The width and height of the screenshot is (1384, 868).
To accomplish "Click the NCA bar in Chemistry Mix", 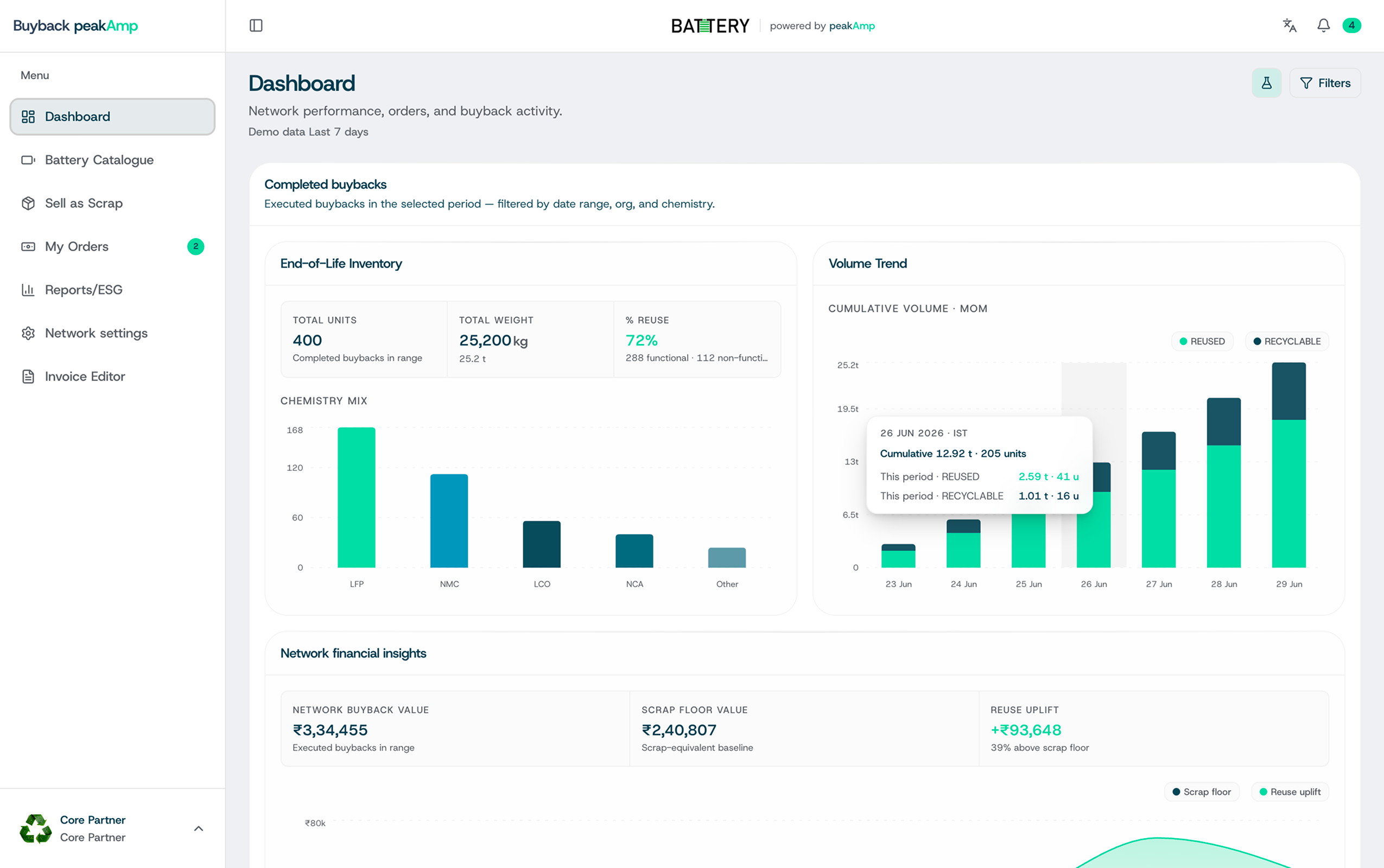I will click(634, 551).
